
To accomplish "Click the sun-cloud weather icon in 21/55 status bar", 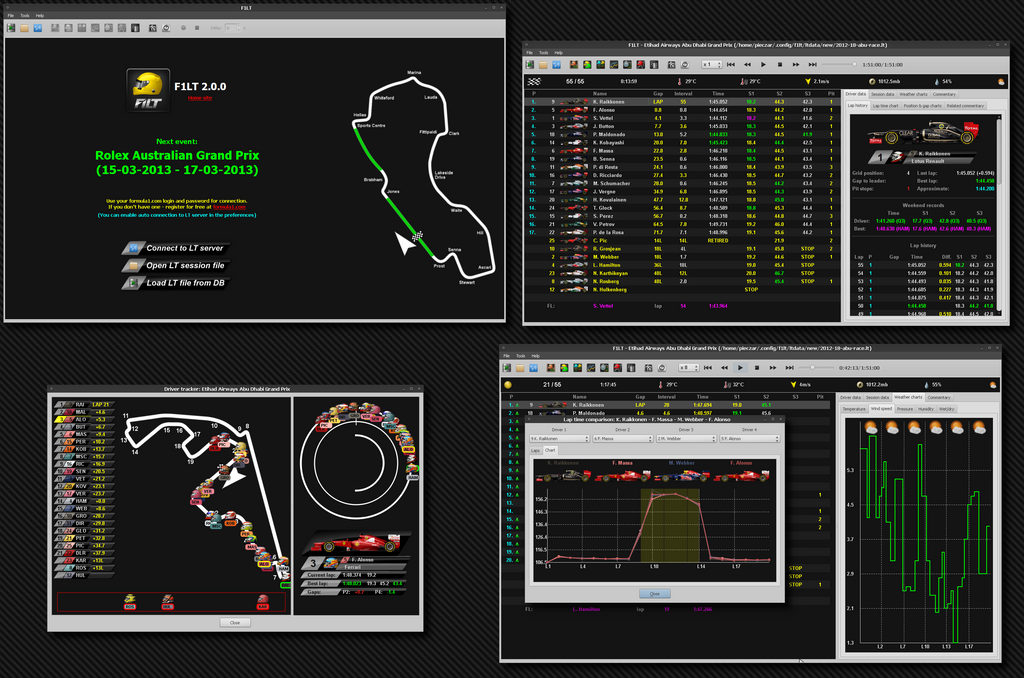I will [x=993, y=385].
